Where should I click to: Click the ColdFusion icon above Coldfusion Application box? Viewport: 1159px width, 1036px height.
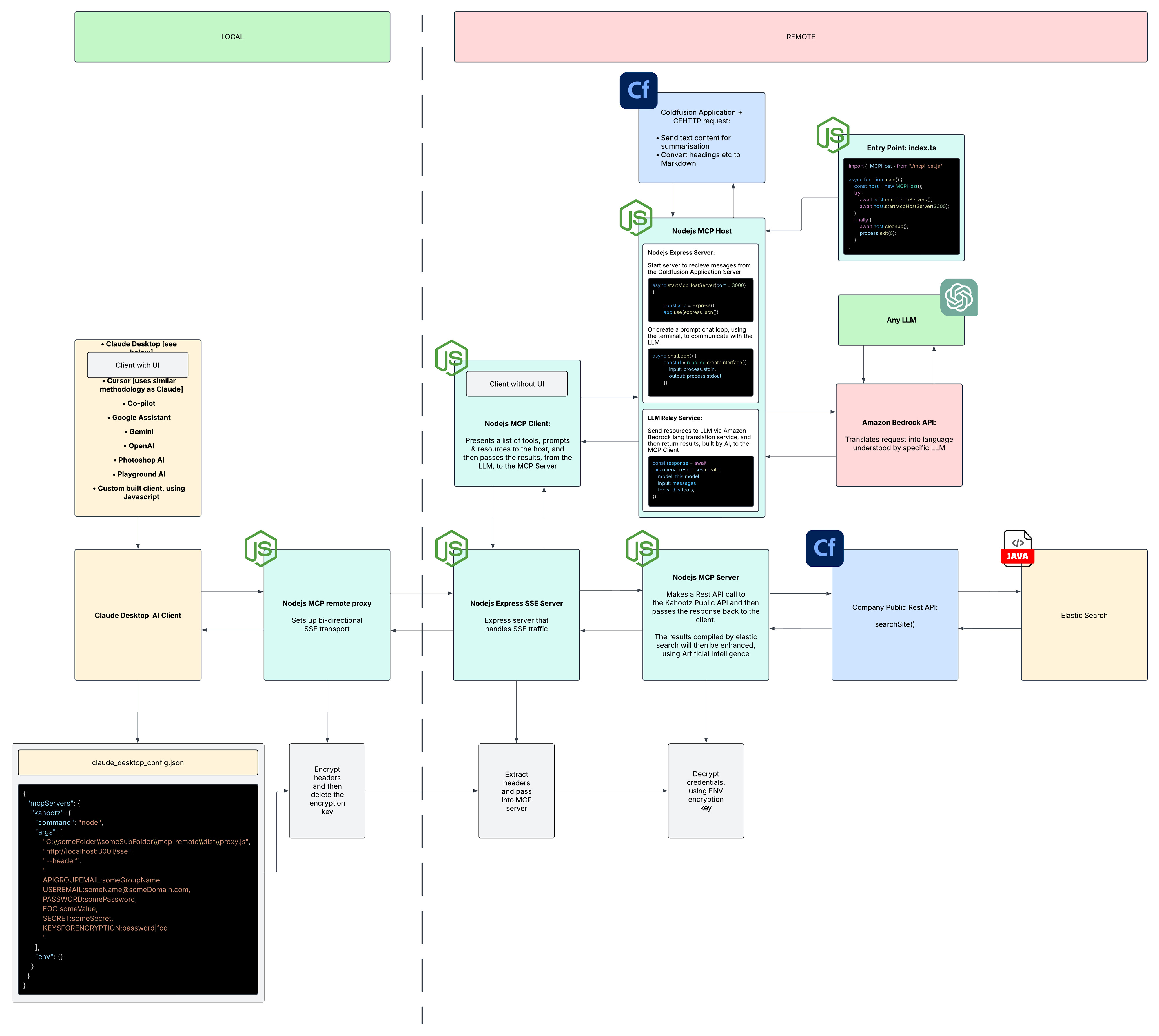coord(638,90)
